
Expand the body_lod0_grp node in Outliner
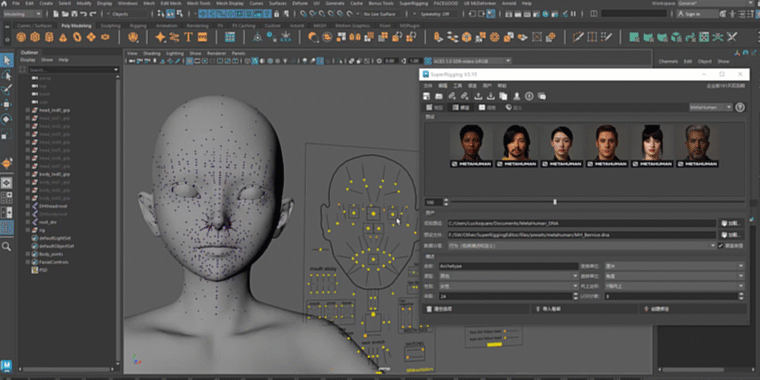(28, 174)
